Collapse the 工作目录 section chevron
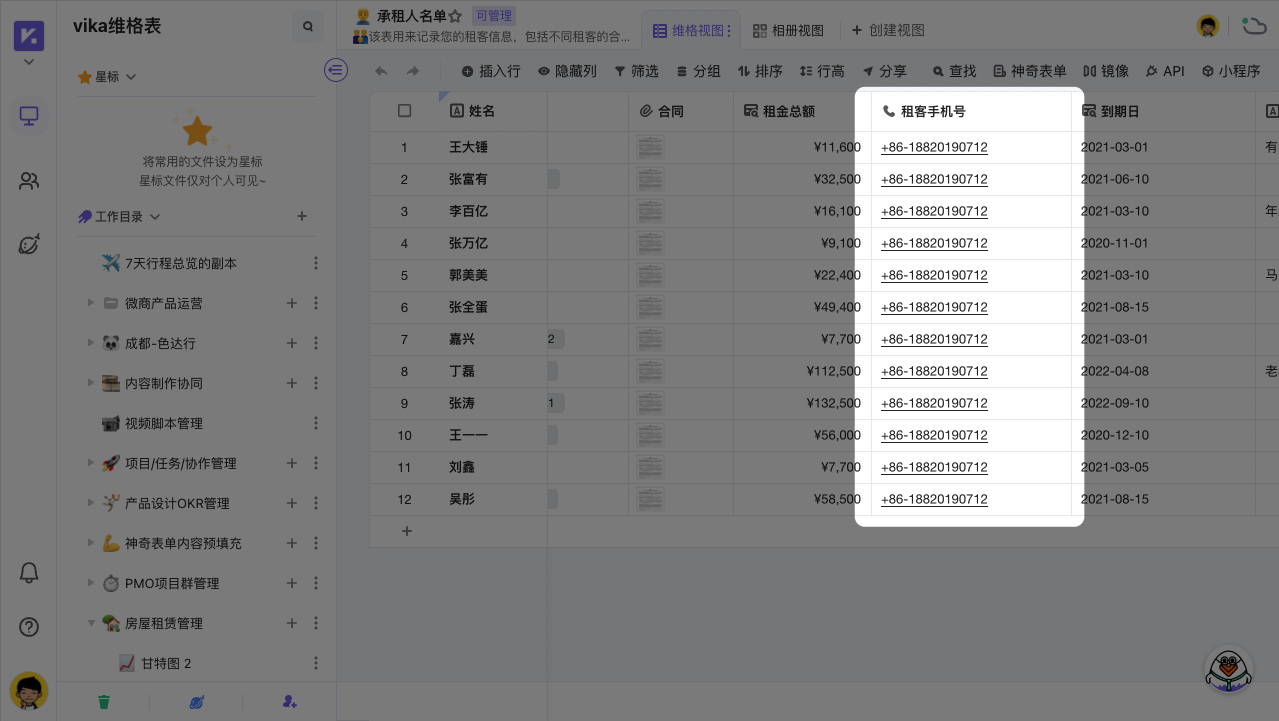 click(x=154, y=216)
